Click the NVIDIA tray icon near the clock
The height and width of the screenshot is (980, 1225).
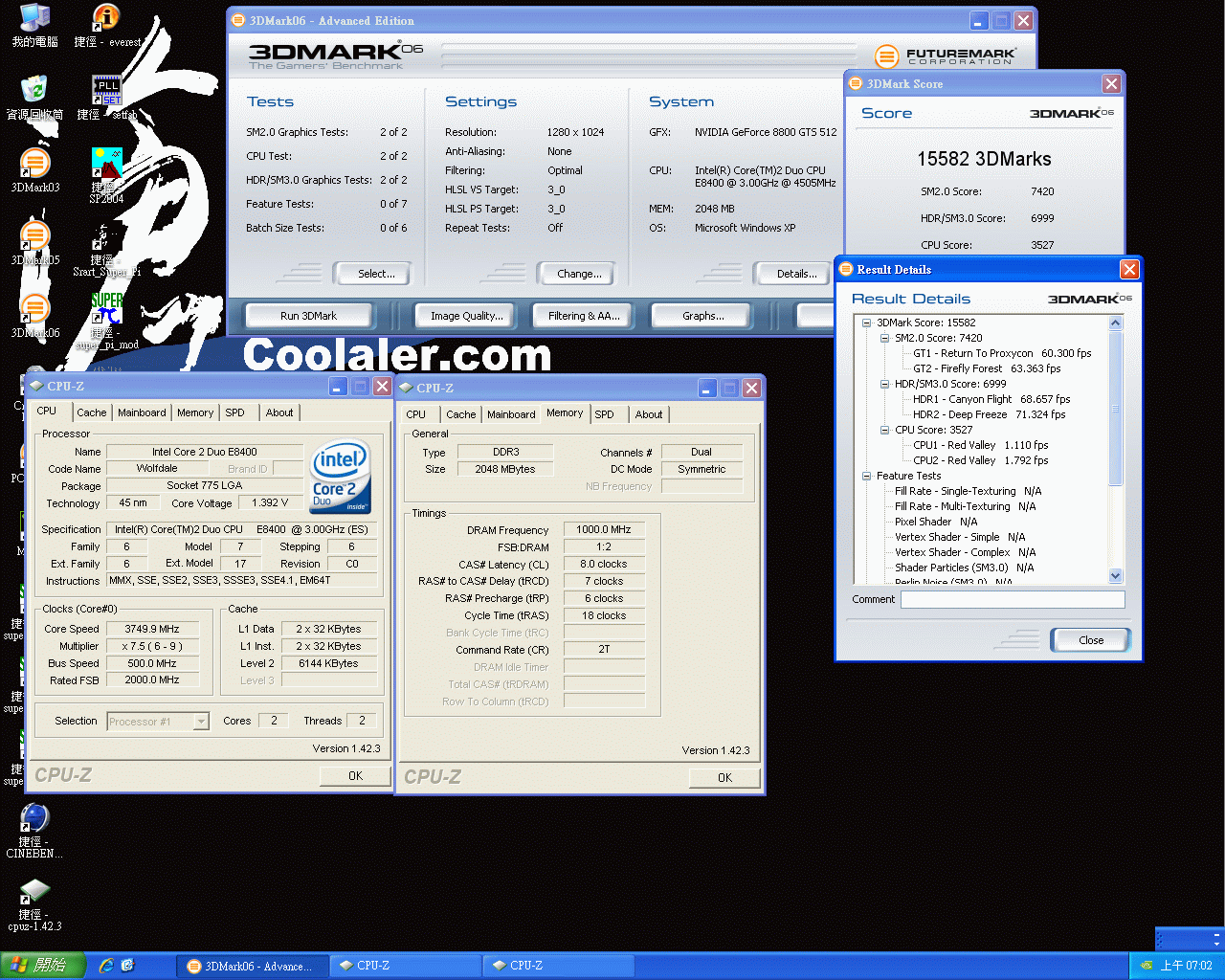(x=1146, y=966)
